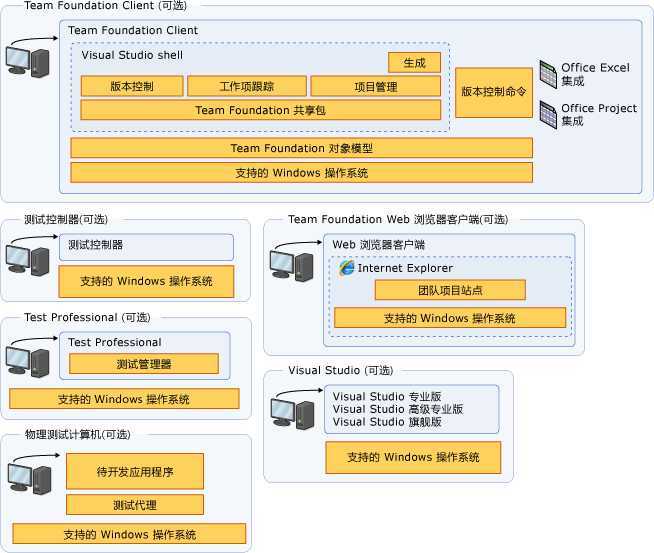Click Windows 操作系统 bar under Test Professional
Screen dimensions: 654x553
pos(124,399)
